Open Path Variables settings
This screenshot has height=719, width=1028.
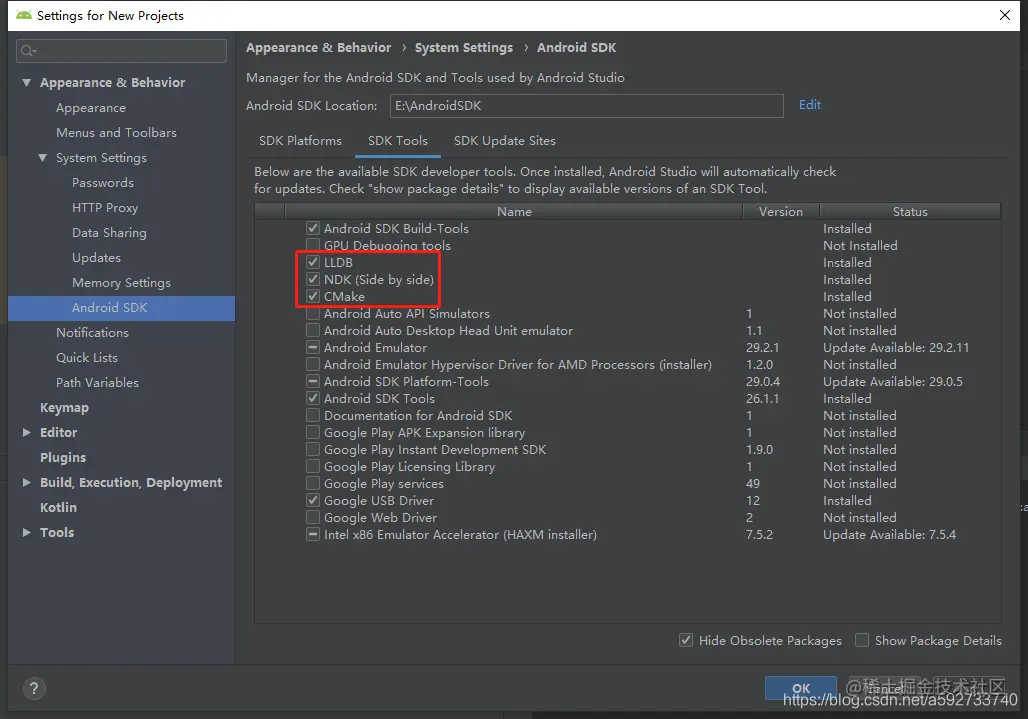pos(97,383)
